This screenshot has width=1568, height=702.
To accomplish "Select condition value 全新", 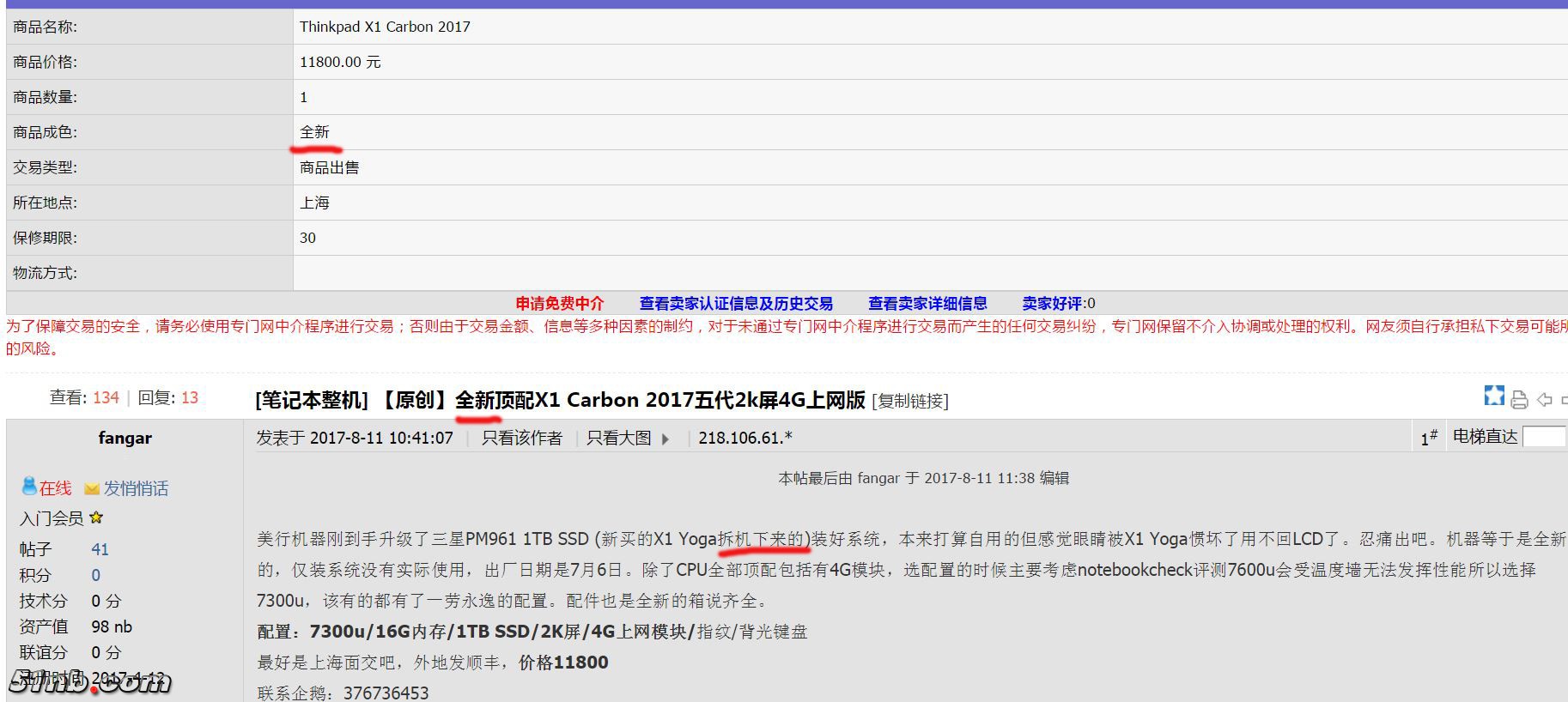I will pos(314,132).
